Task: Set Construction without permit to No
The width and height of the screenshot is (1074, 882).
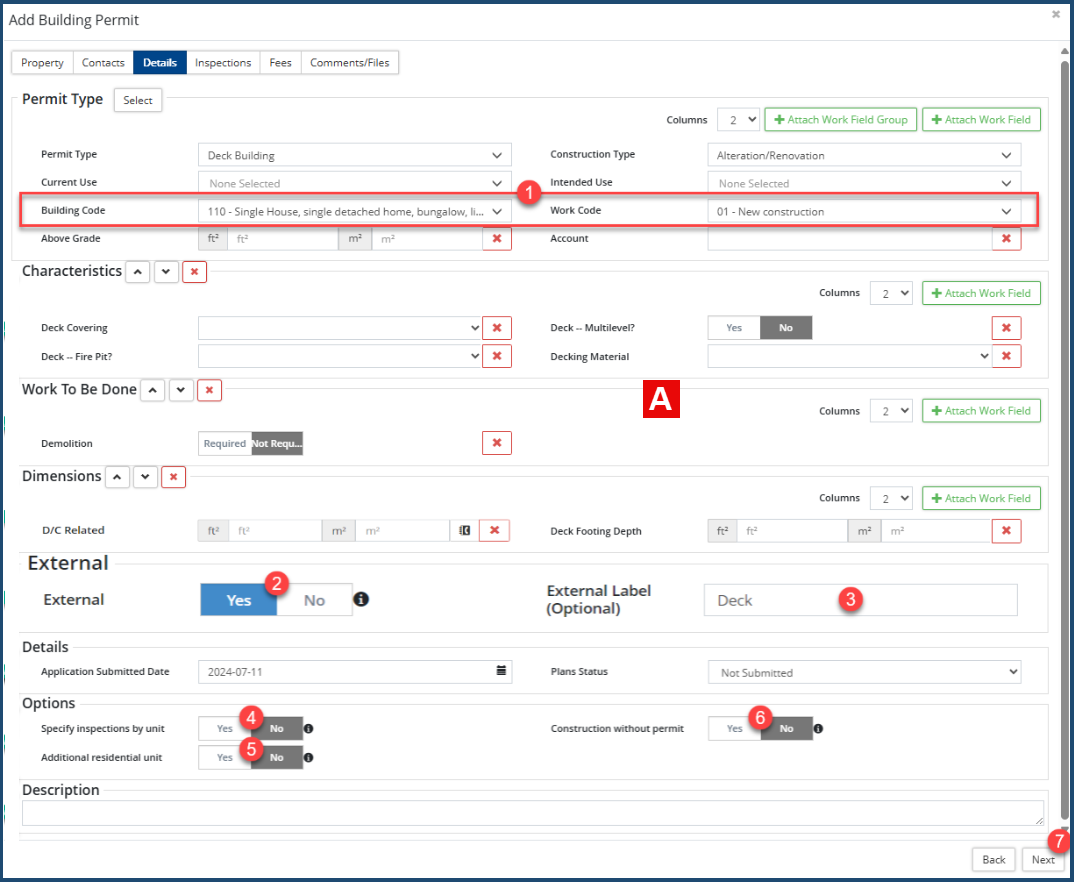Action: tap(786, 729)
